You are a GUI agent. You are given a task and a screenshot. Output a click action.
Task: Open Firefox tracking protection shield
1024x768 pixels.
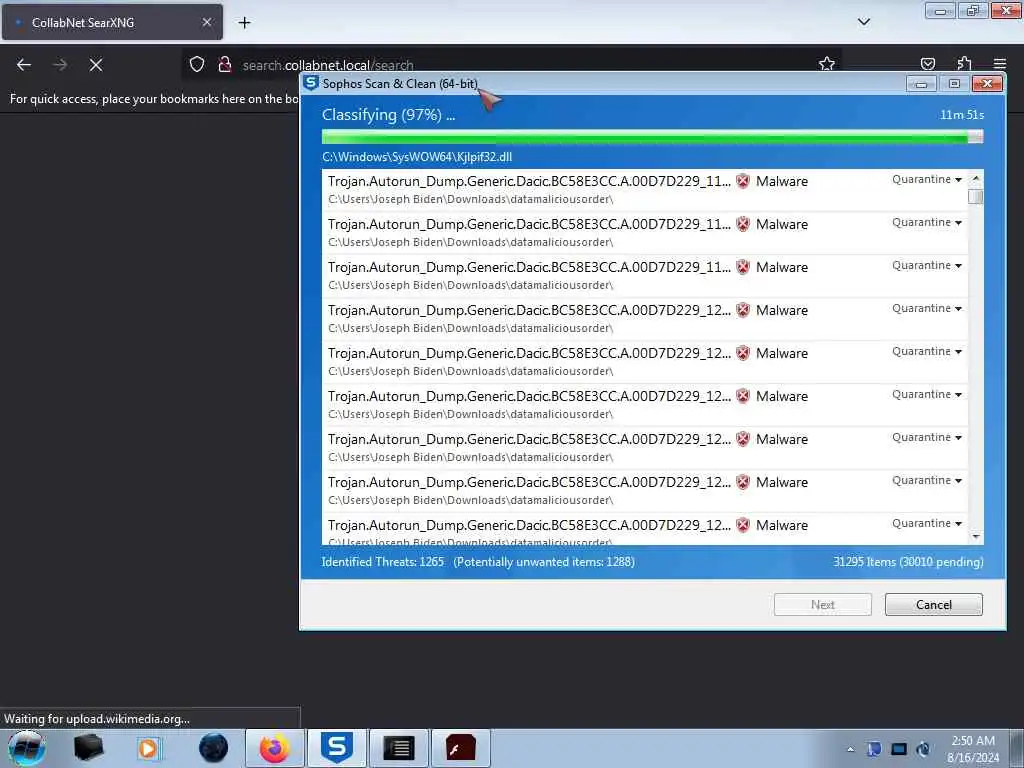tap(197, 65)
